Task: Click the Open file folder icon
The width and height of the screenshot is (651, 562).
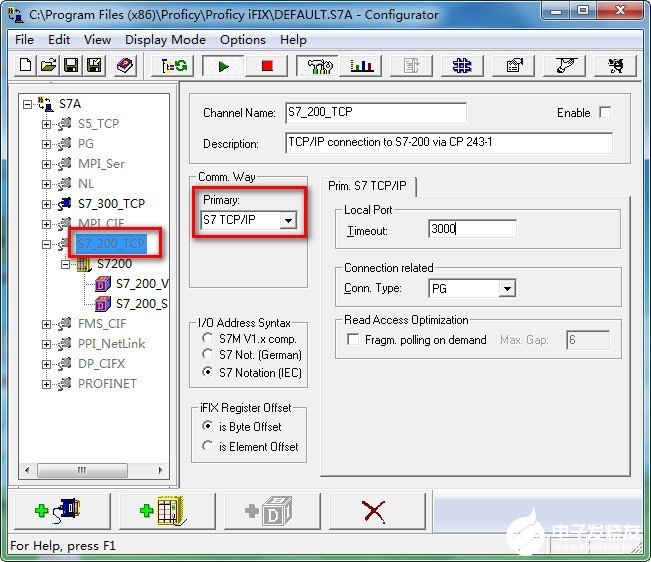Action: point(48,66)
